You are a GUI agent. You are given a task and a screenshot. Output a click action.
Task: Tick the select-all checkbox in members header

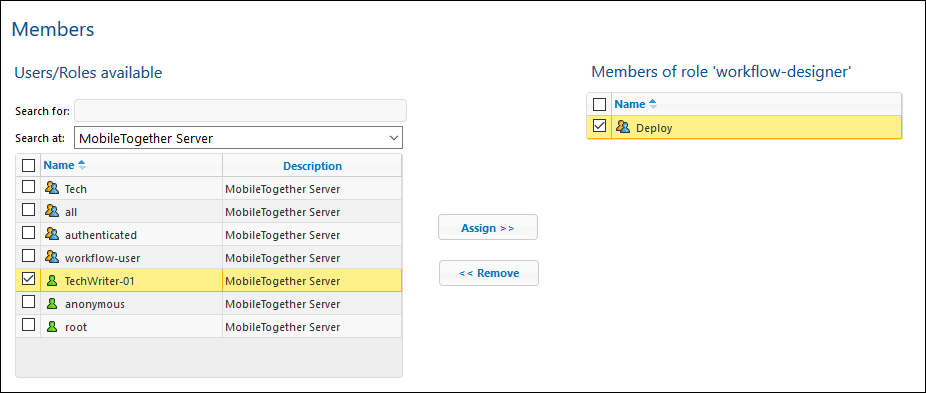(x=599, y=105)
